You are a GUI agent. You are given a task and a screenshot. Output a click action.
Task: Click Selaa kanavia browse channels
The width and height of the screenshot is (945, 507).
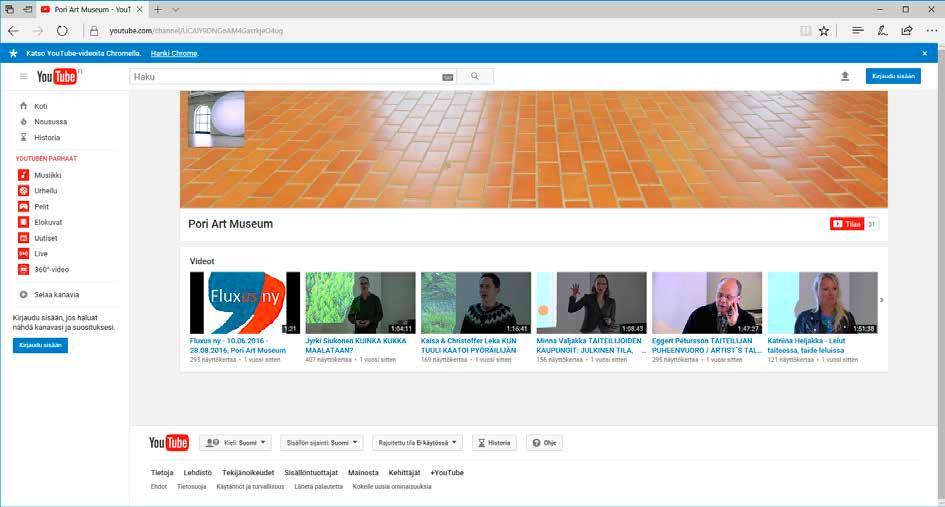[x=57, y=295]
